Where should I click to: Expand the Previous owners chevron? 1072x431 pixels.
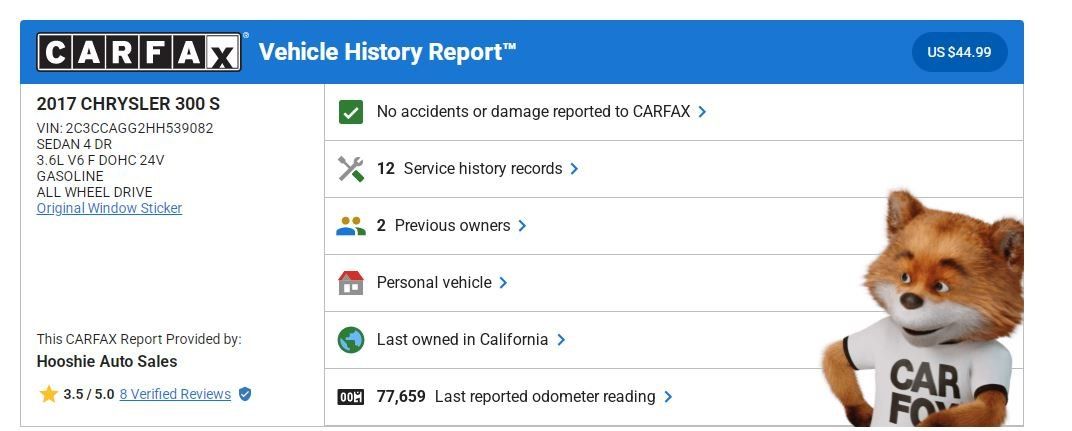click(522, 226)
